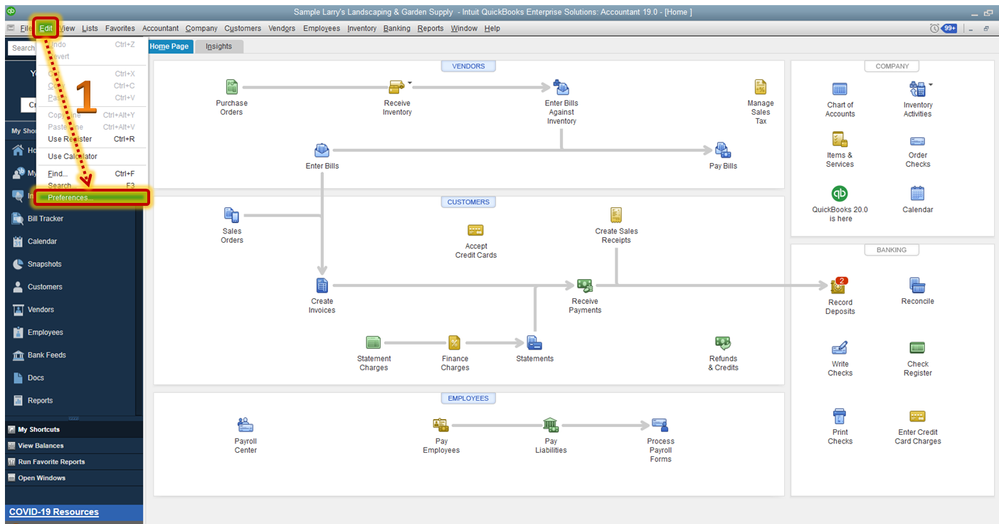
Task: Click Order Checks icon
Action: tap(917, 142)
